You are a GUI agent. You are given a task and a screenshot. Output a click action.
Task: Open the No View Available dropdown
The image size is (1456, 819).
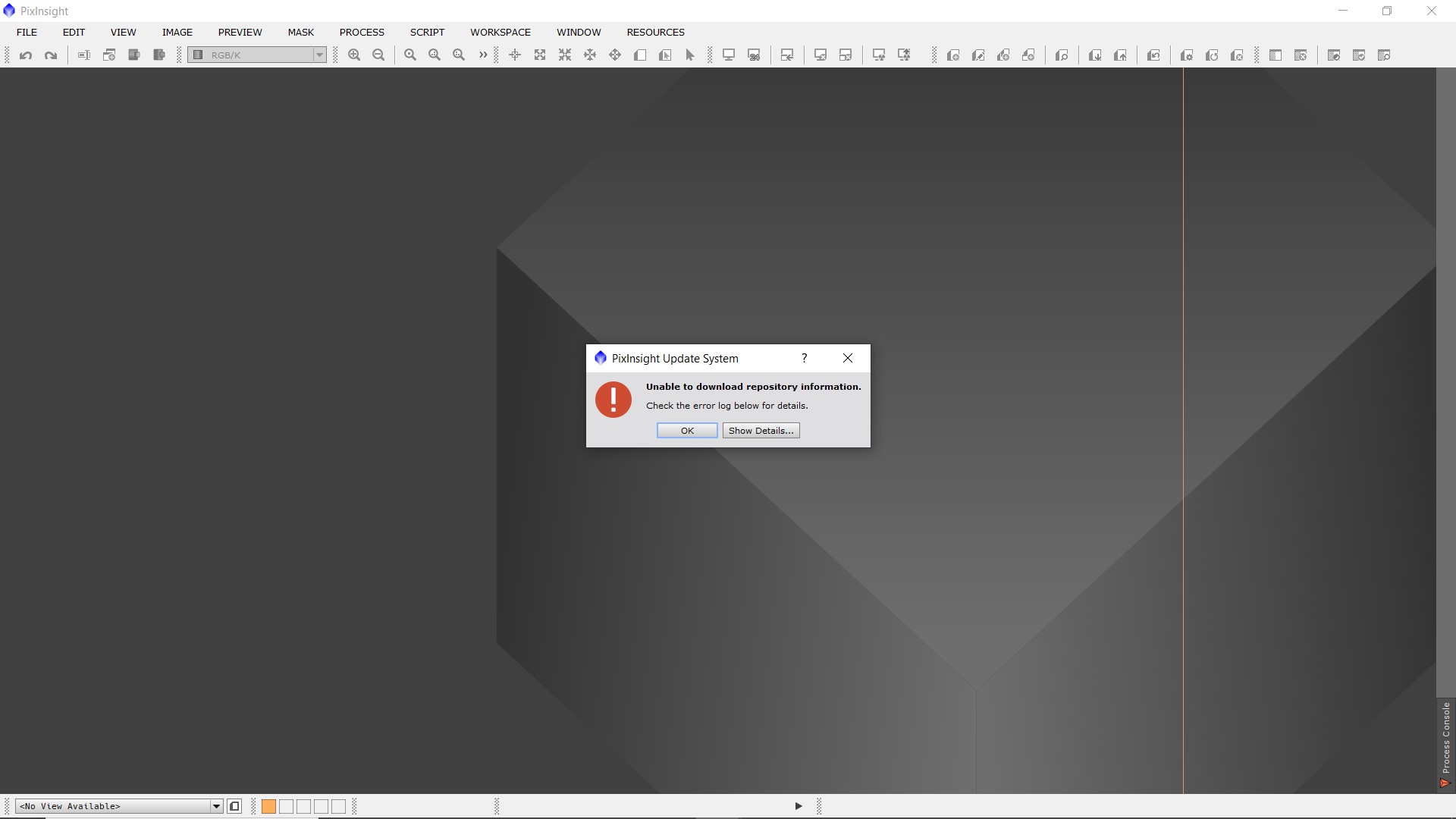[x=119, y=806]
